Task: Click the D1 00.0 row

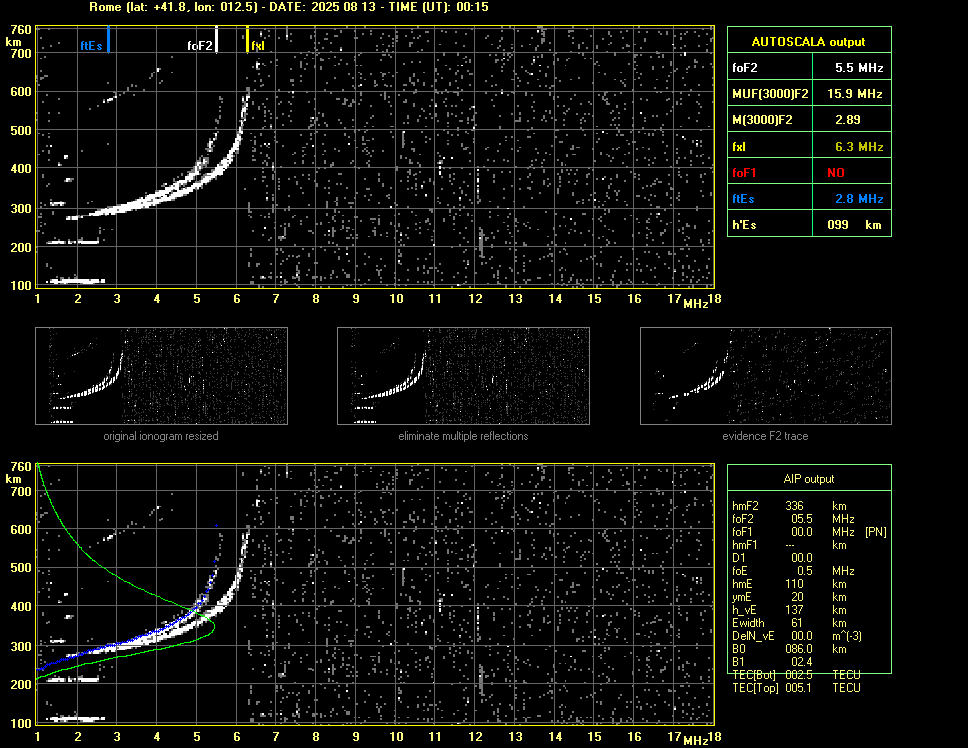Action: pyautogui.click(x=772, y=558)
